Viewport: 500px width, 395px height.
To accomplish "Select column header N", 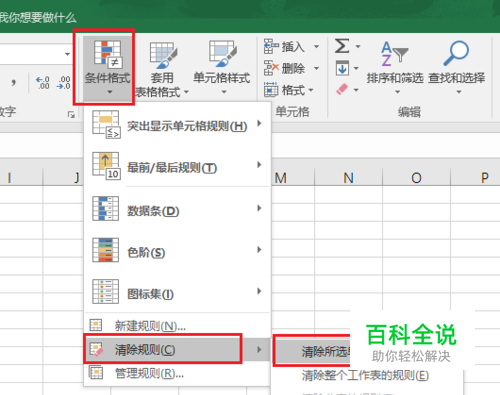I will tap(348, 177).
